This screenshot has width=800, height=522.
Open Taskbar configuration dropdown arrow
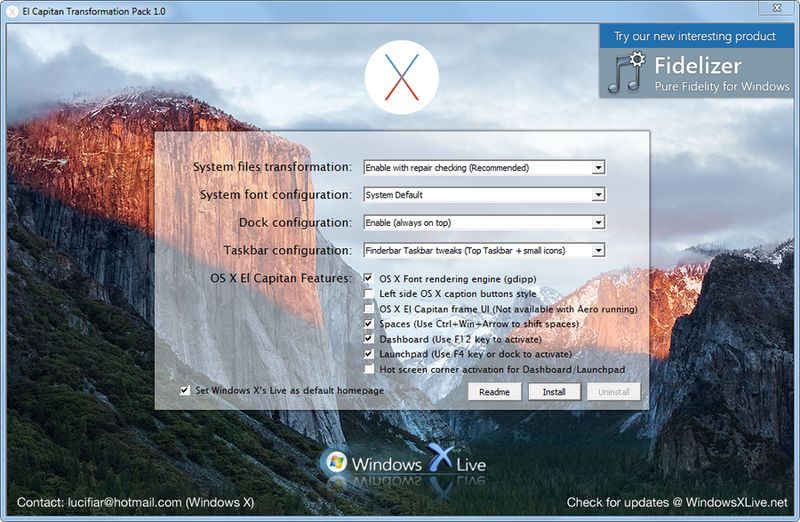click(598, 250)
